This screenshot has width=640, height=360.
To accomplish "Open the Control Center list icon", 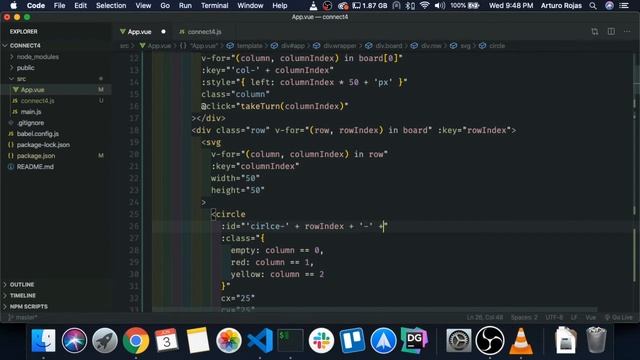I will coord(624,6).
